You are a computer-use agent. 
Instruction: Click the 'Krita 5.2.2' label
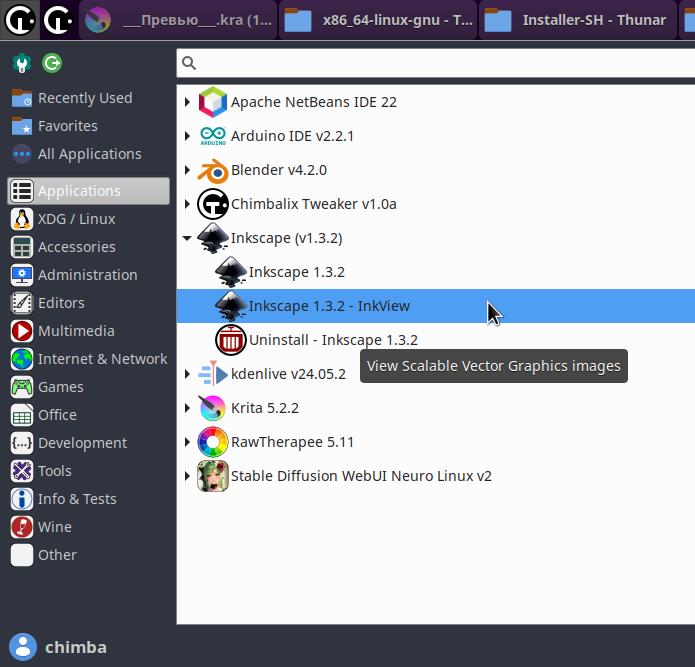[265, 408]
